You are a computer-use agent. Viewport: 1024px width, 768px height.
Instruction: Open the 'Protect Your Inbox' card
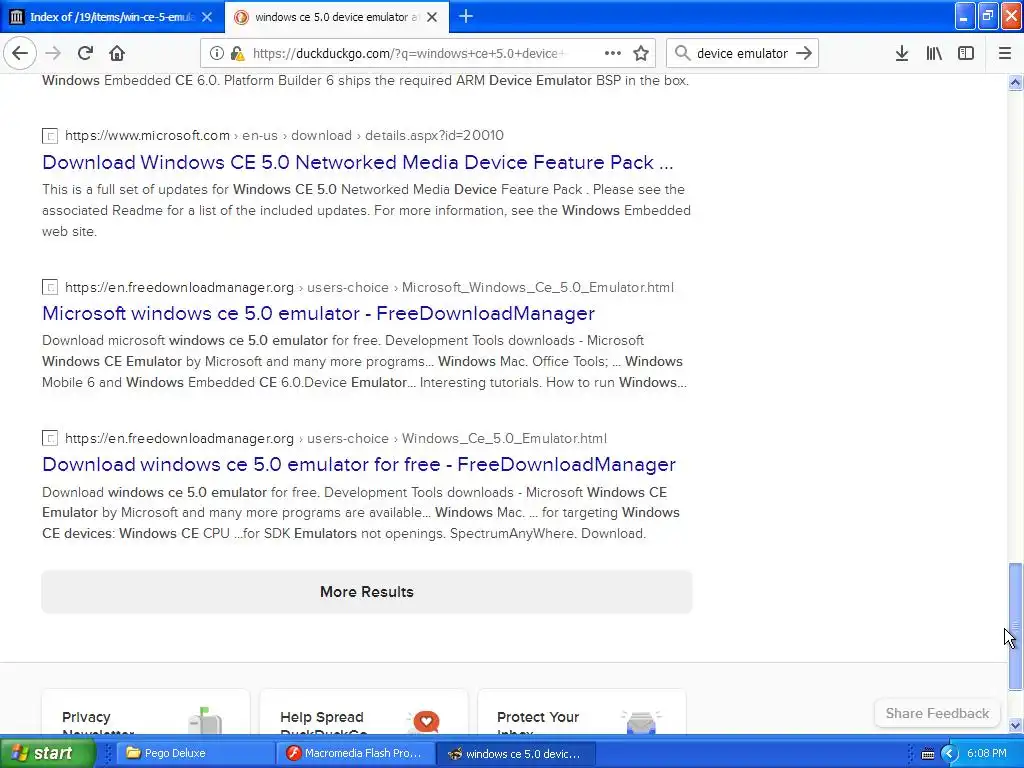581,712
